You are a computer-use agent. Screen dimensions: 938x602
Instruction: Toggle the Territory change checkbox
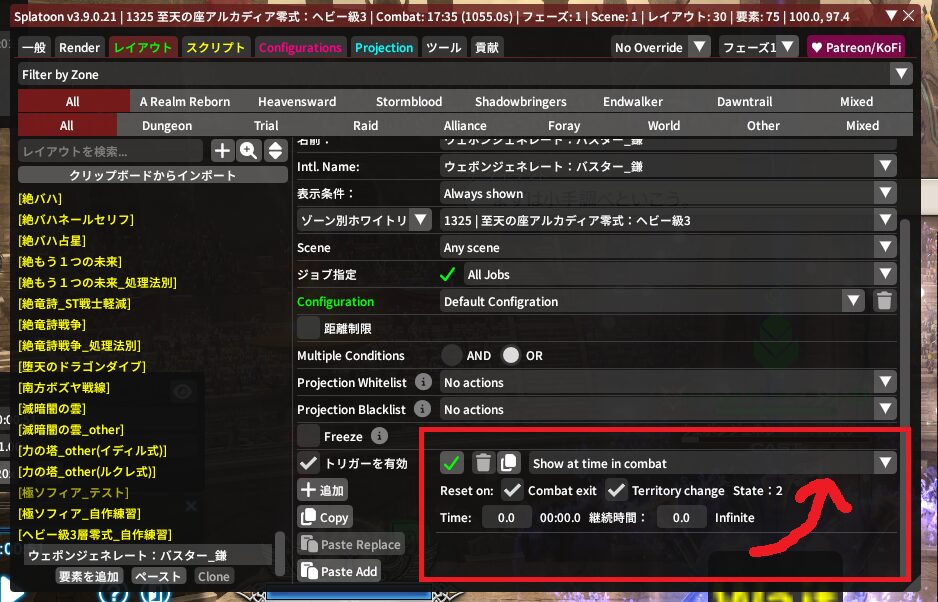(616, 490)
